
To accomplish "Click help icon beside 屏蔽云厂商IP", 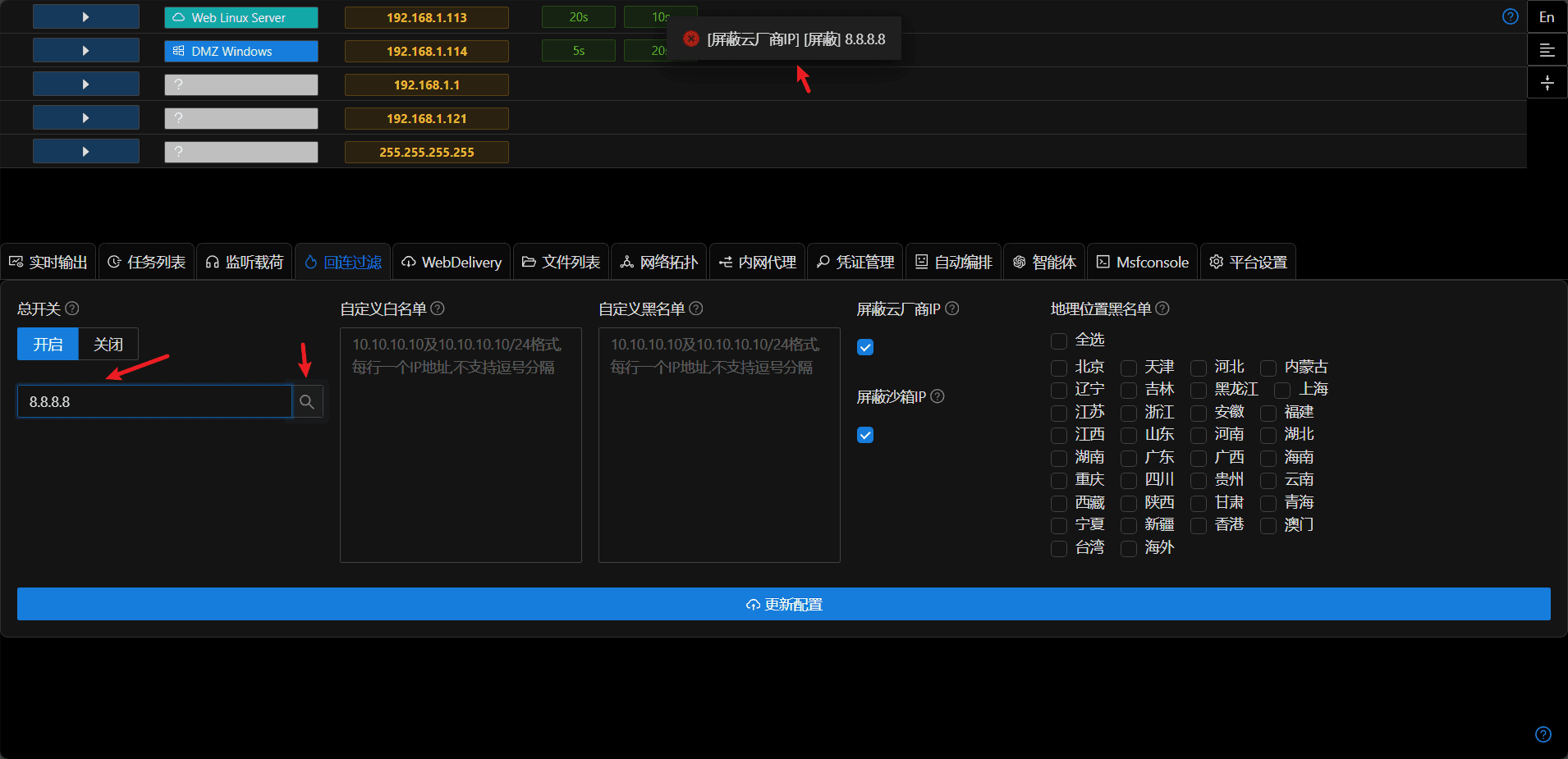I will pyautogui.click(x=952, y=309).
